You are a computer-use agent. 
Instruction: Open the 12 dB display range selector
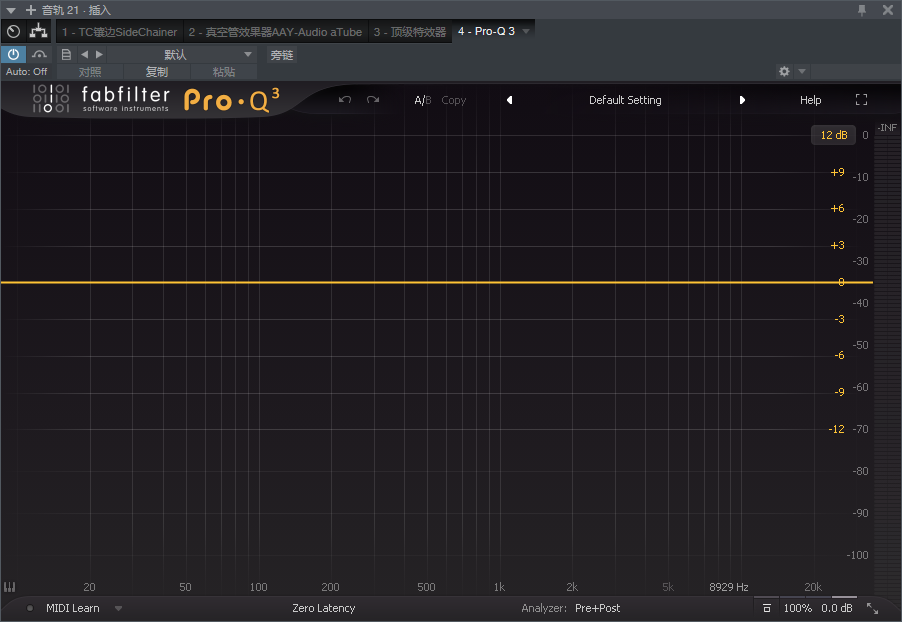tap(834, 135)
